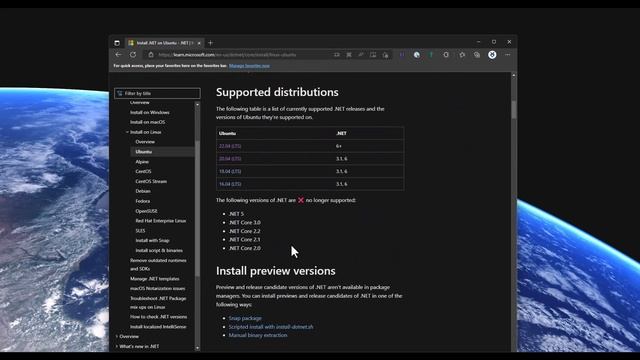Open the 22.04 (LTS) Ubuntu link
640x360 pixels.
click(230, 146)
